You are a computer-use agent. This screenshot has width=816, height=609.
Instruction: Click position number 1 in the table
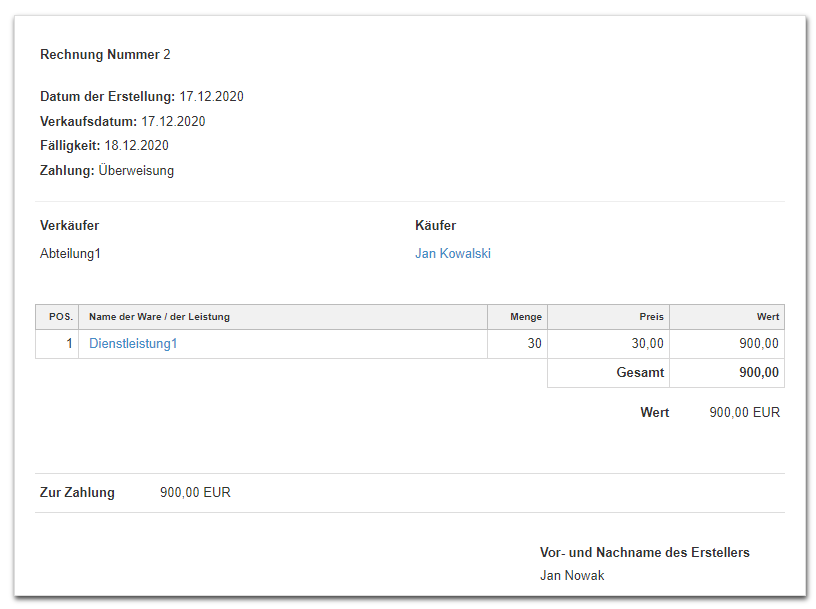tap(69, 344)
